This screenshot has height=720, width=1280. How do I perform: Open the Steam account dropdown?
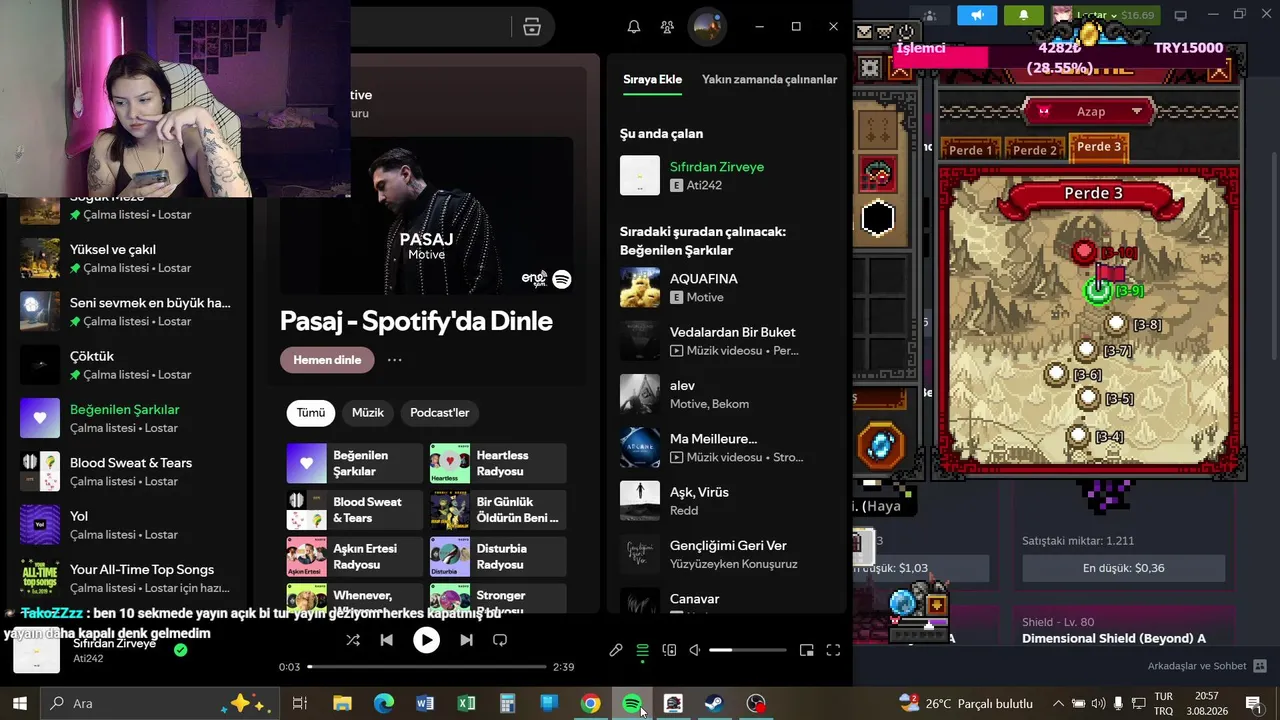tap(1105, 15)
